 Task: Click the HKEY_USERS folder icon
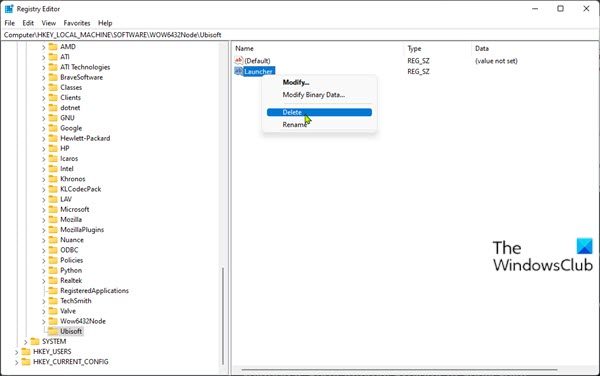click(26, 352)
